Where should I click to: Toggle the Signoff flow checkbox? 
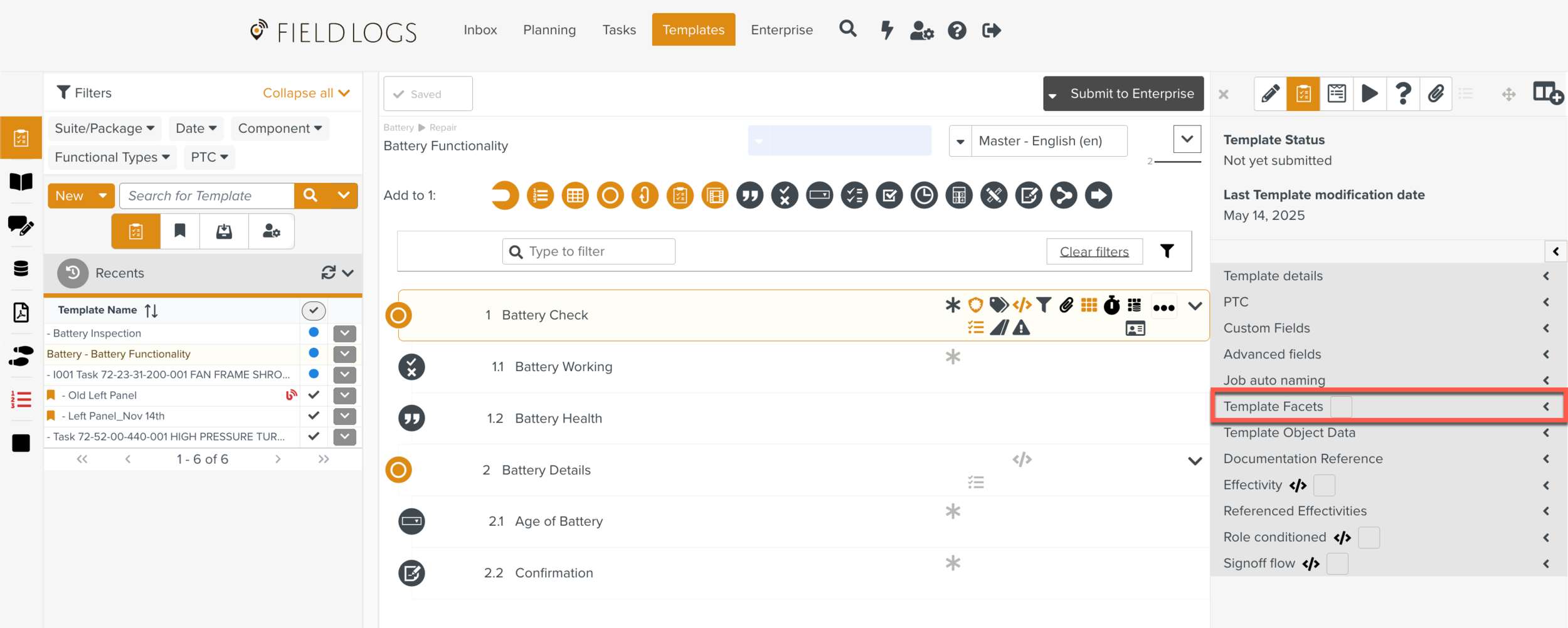pyautogui.click(x=1337, y=564)
